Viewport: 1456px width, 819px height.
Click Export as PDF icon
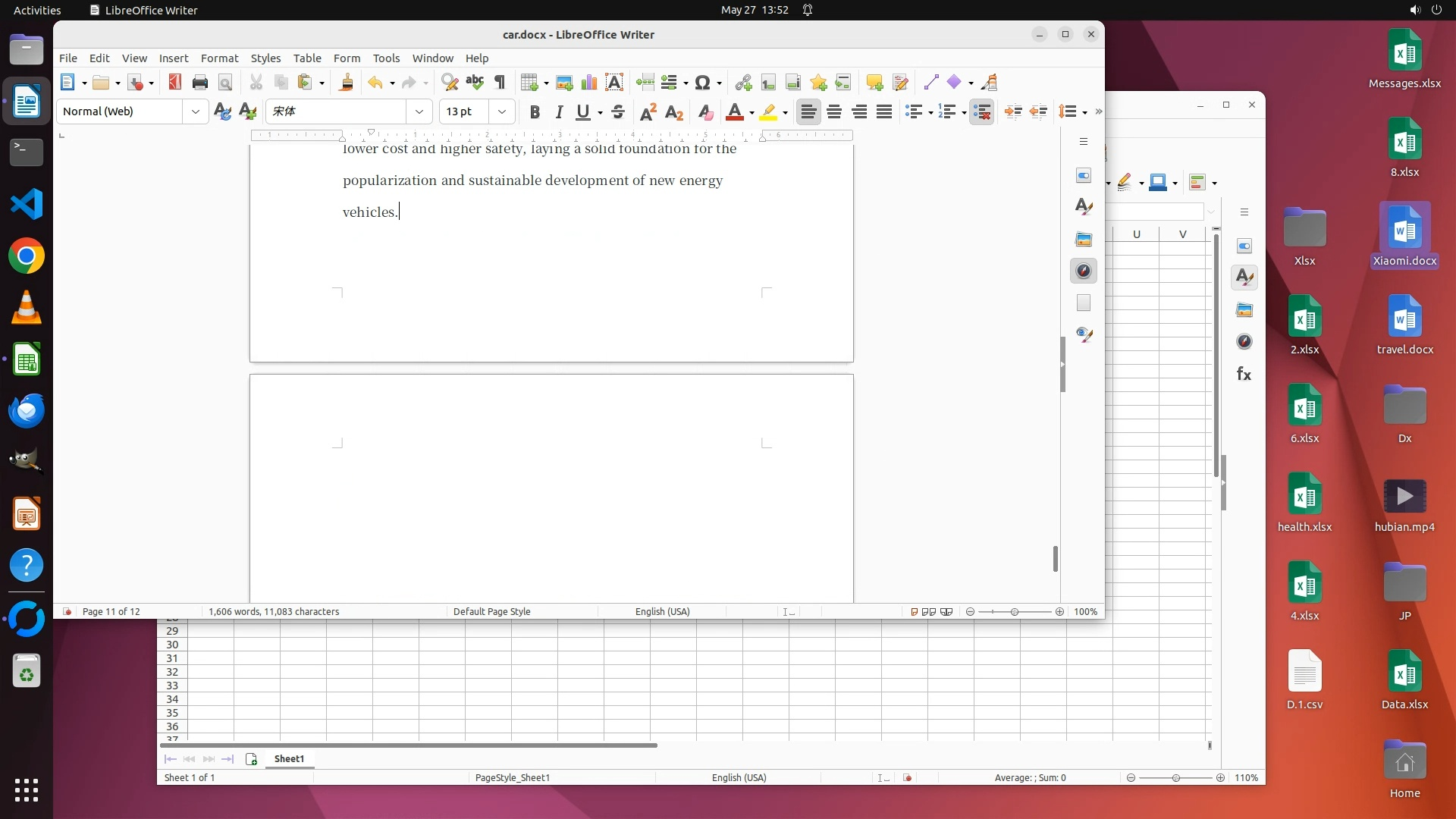point(175,83)
